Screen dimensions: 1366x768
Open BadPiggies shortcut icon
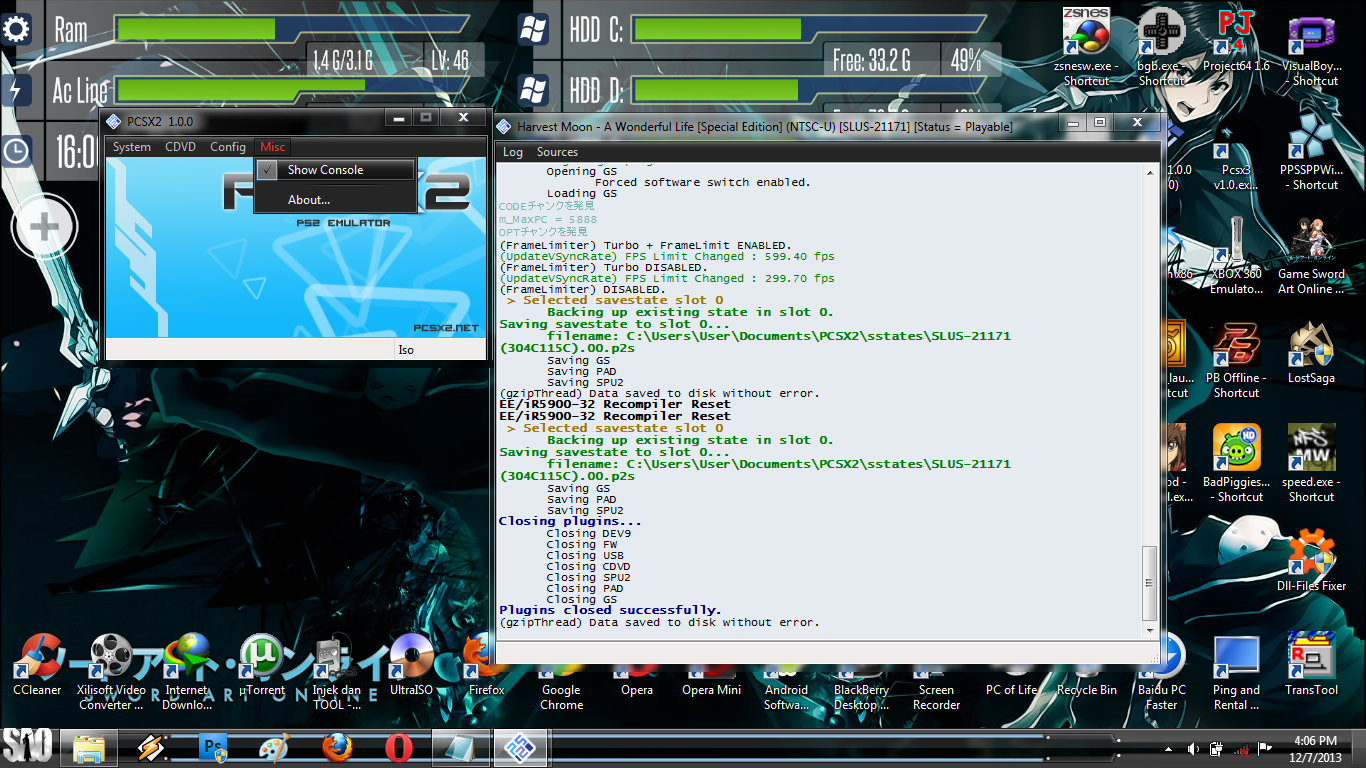[1236, 464]
